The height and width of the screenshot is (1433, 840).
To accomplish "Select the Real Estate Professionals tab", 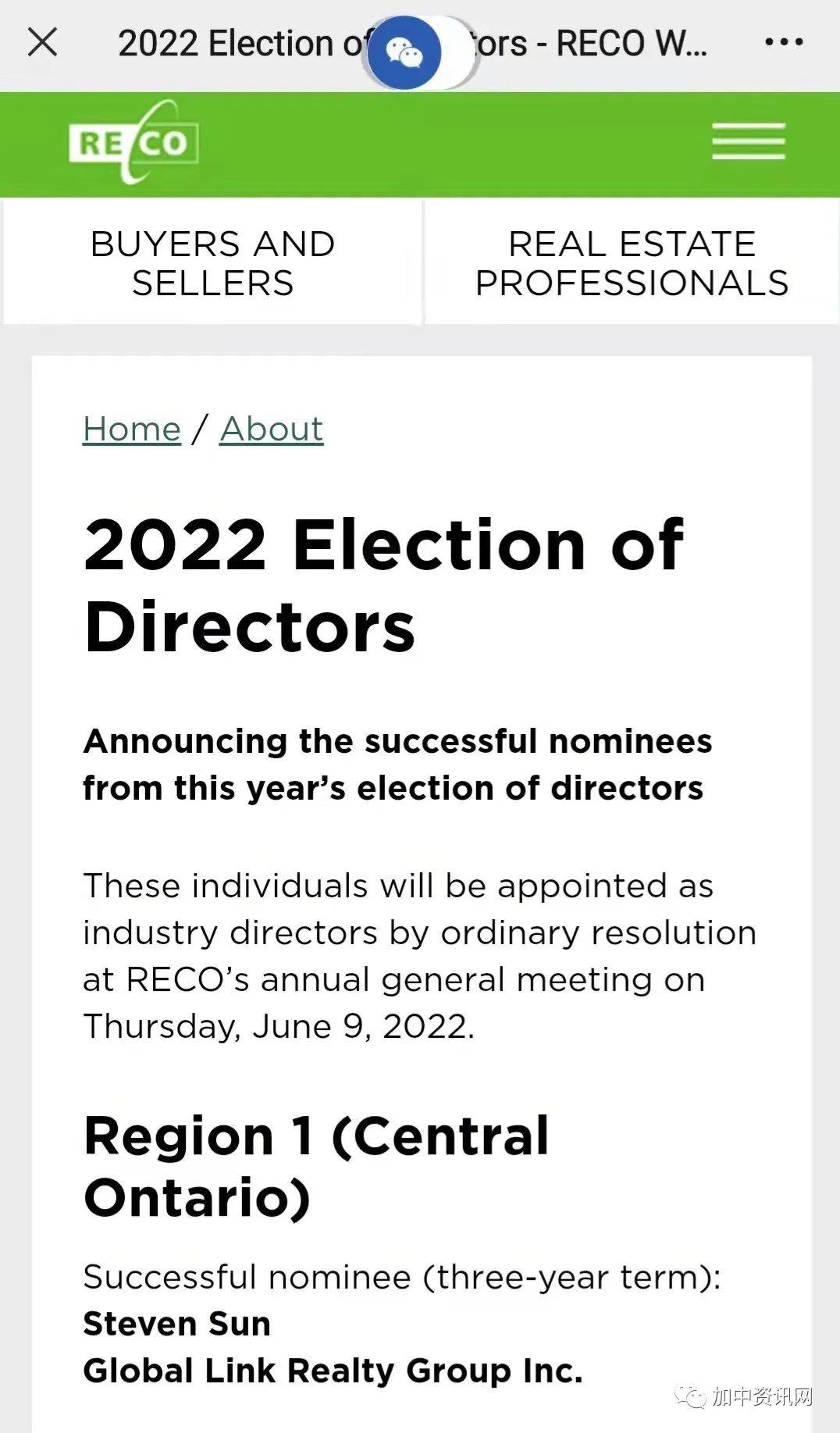I will (632, 262).
